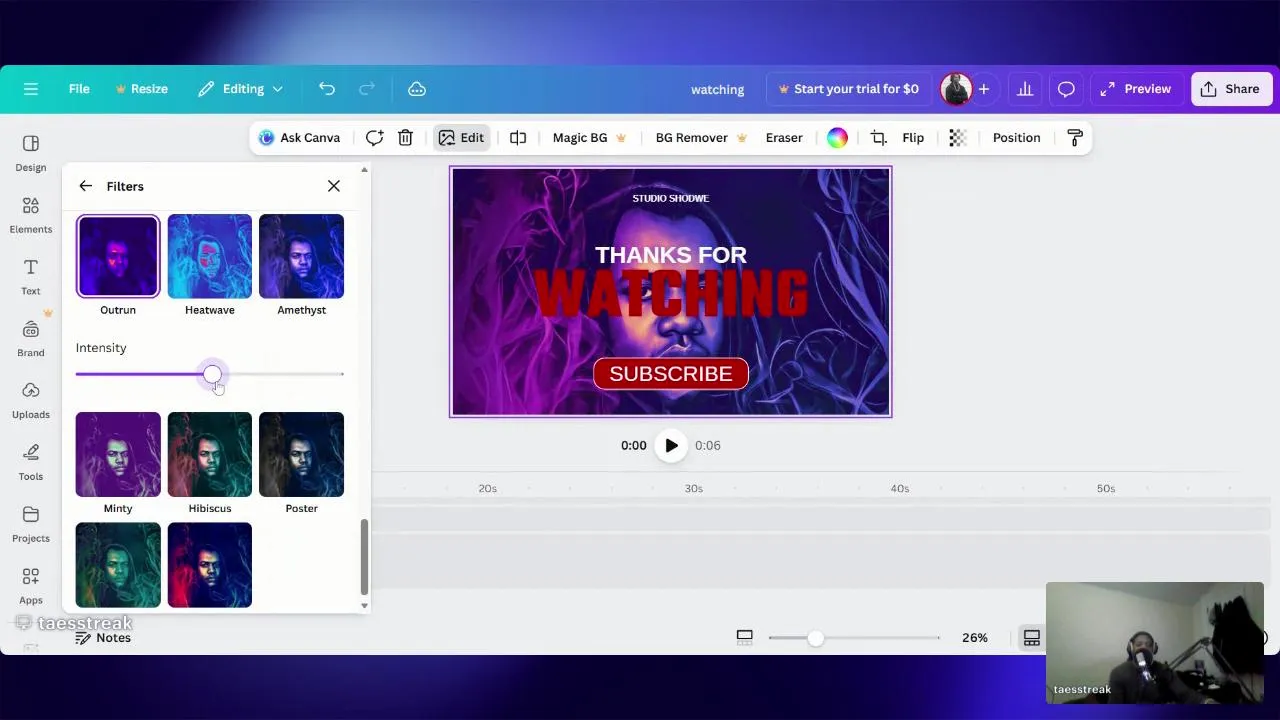Open the File menu

tap(79, 89)
